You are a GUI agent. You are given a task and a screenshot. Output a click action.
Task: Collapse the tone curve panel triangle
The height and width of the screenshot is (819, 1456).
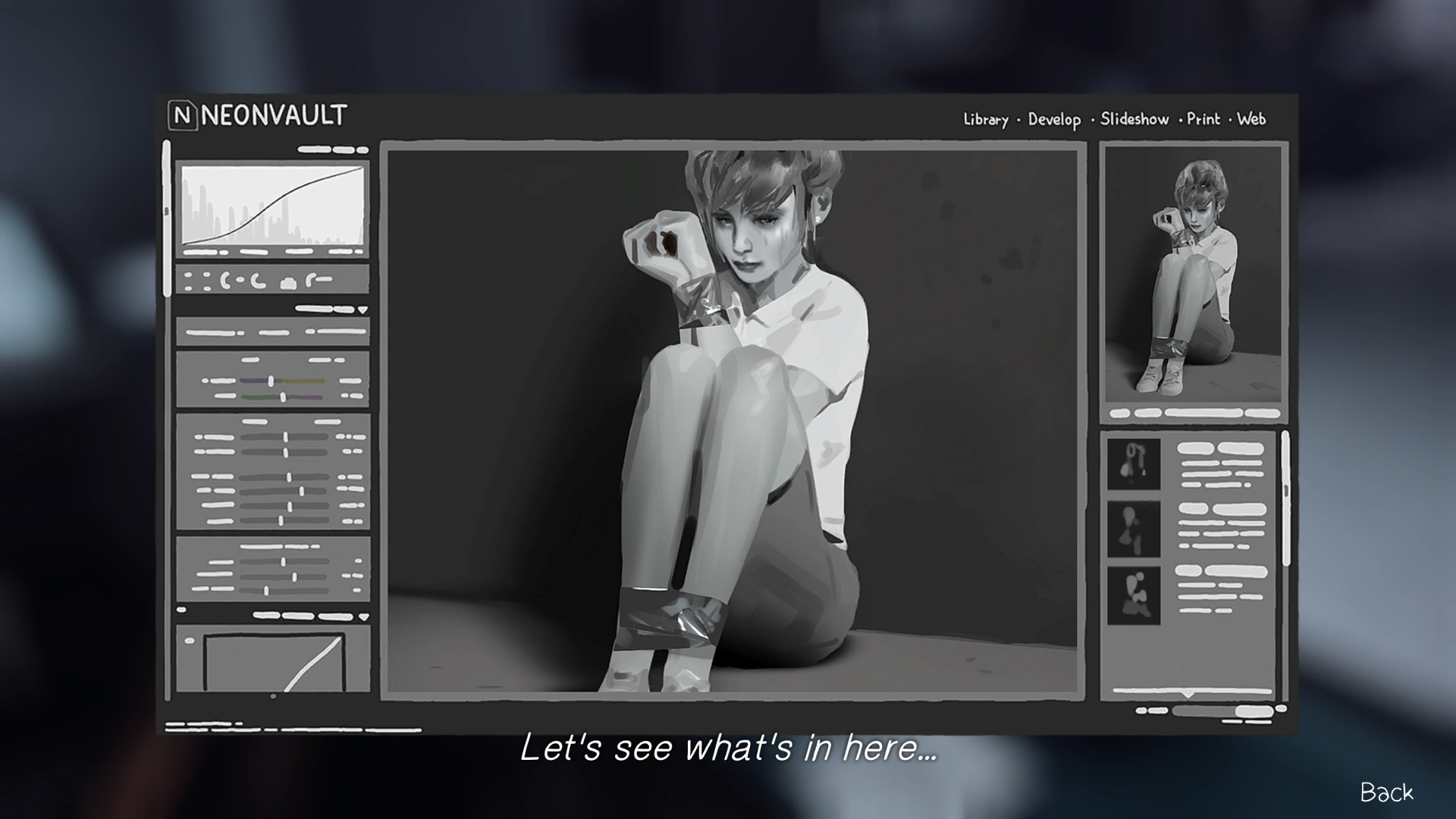click(x=363, y=617)
